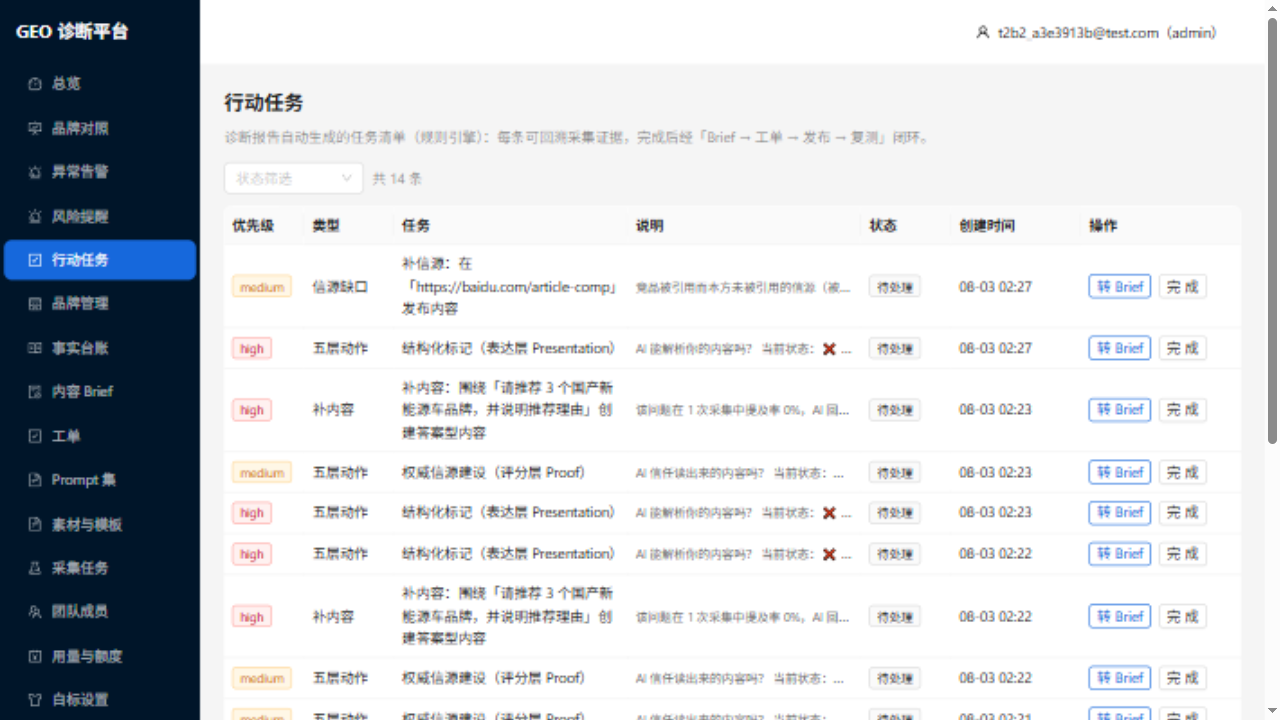This screenshot has width=1280, height=720.
Task: Click the 行动任务 checkbox icon in the sidebar
Action: [35, 260]
